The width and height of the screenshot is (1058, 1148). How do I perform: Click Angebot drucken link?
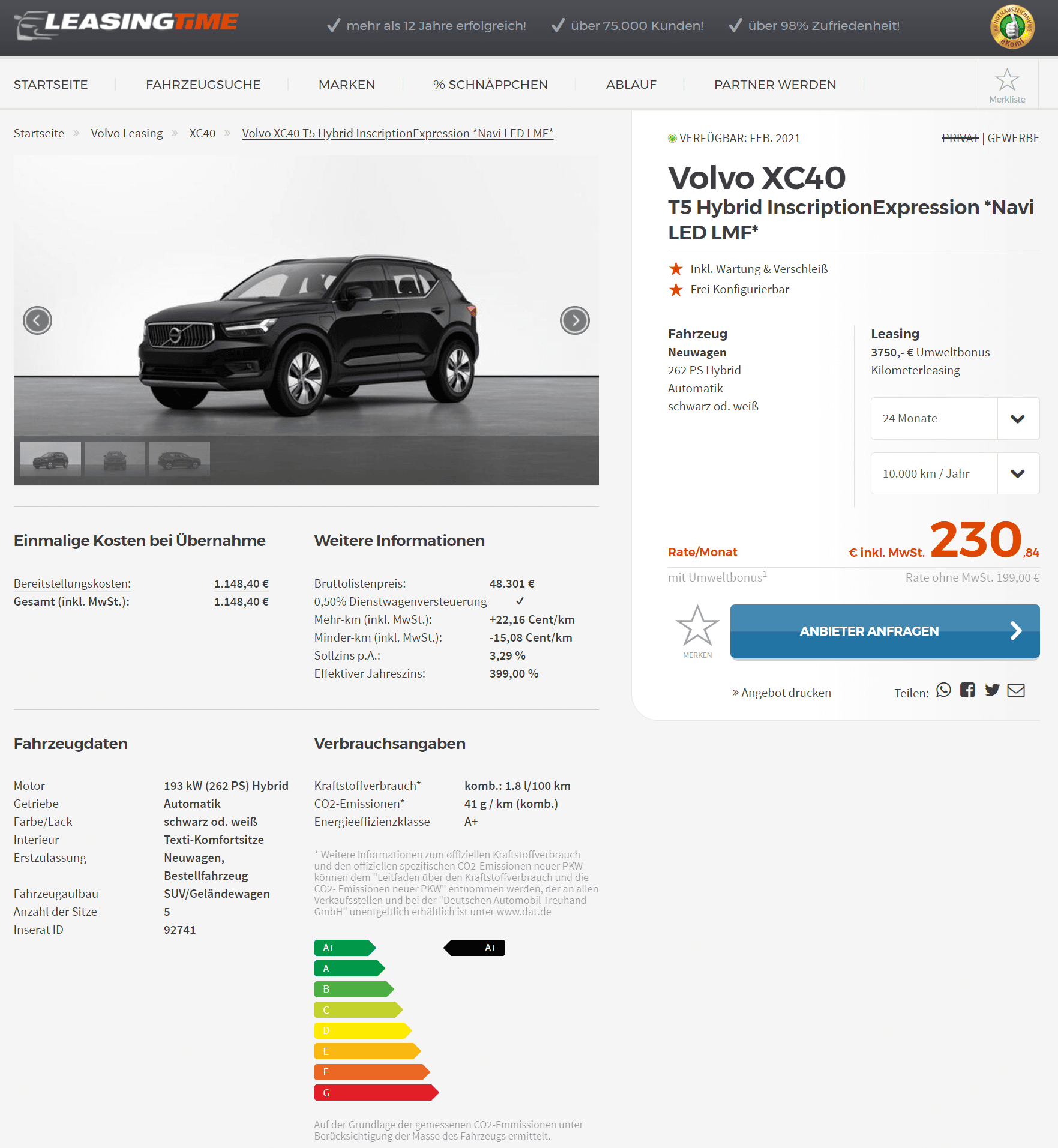(x=781, y=693)
